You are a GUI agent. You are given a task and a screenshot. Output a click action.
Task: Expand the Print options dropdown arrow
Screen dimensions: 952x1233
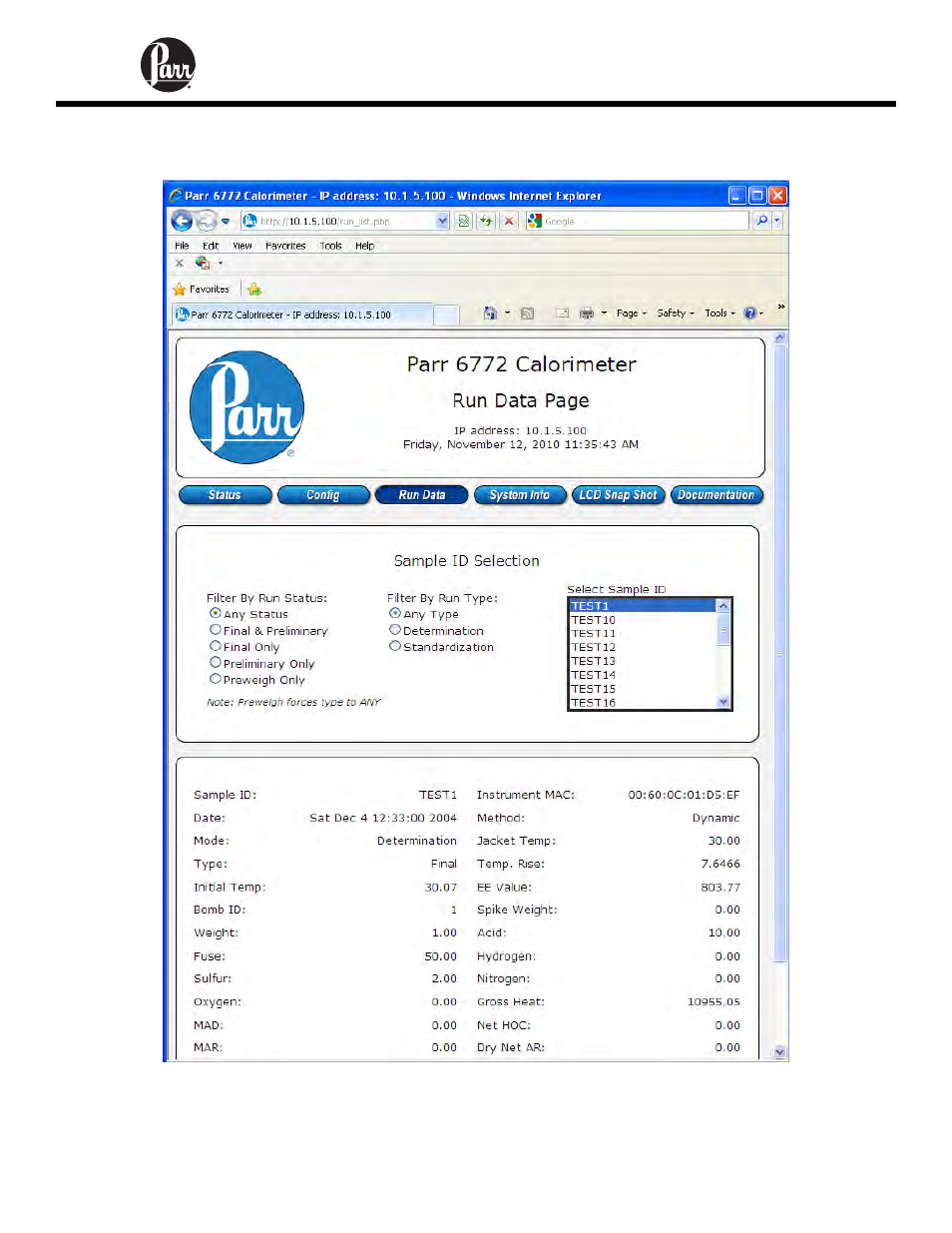[604, 313]
